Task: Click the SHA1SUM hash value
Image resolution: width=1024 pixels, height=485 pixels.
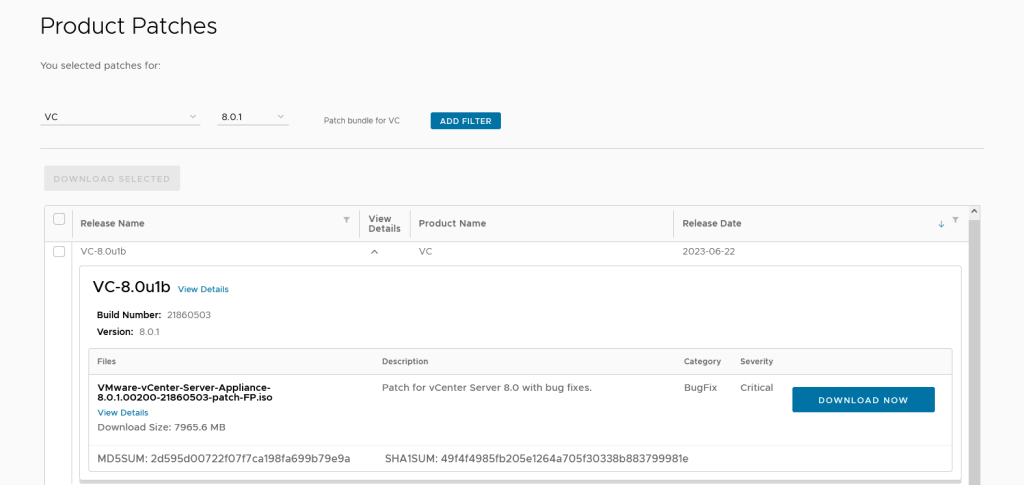Action: 564,459
